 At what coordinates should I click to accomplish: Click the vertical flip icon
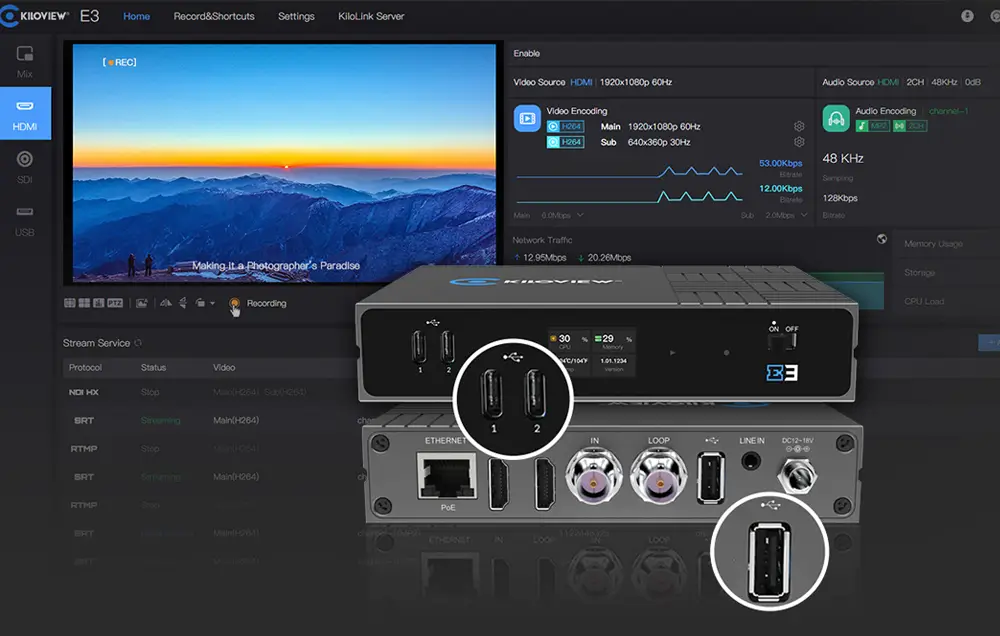(183, 303)
